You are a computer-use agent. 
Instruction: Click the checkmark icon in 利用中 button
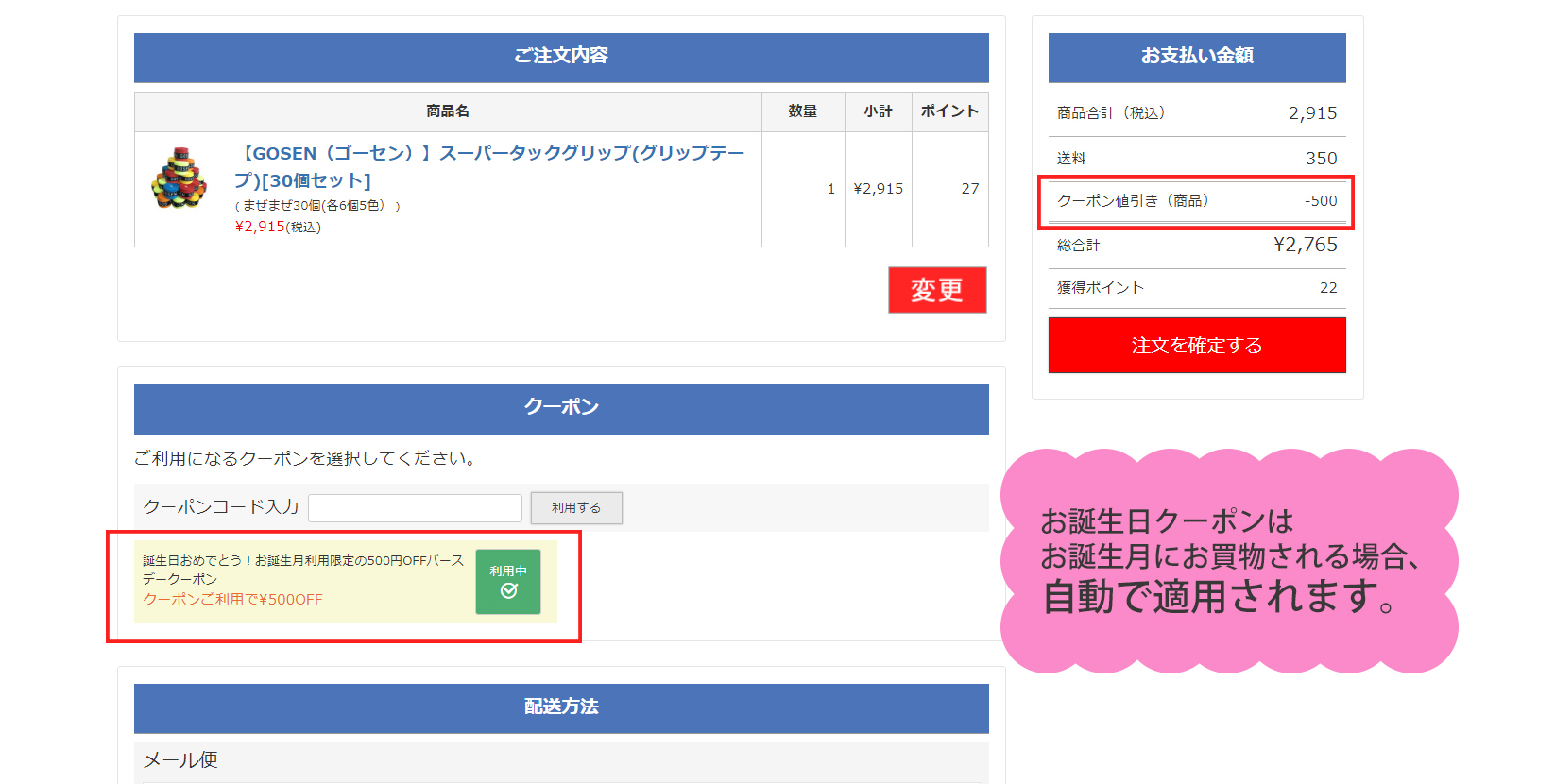click(509, 591)
